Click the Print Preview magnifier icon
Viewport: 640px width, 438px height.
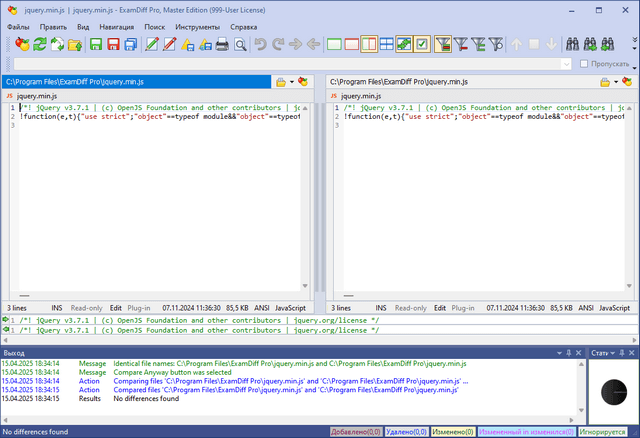pos(240,44)
